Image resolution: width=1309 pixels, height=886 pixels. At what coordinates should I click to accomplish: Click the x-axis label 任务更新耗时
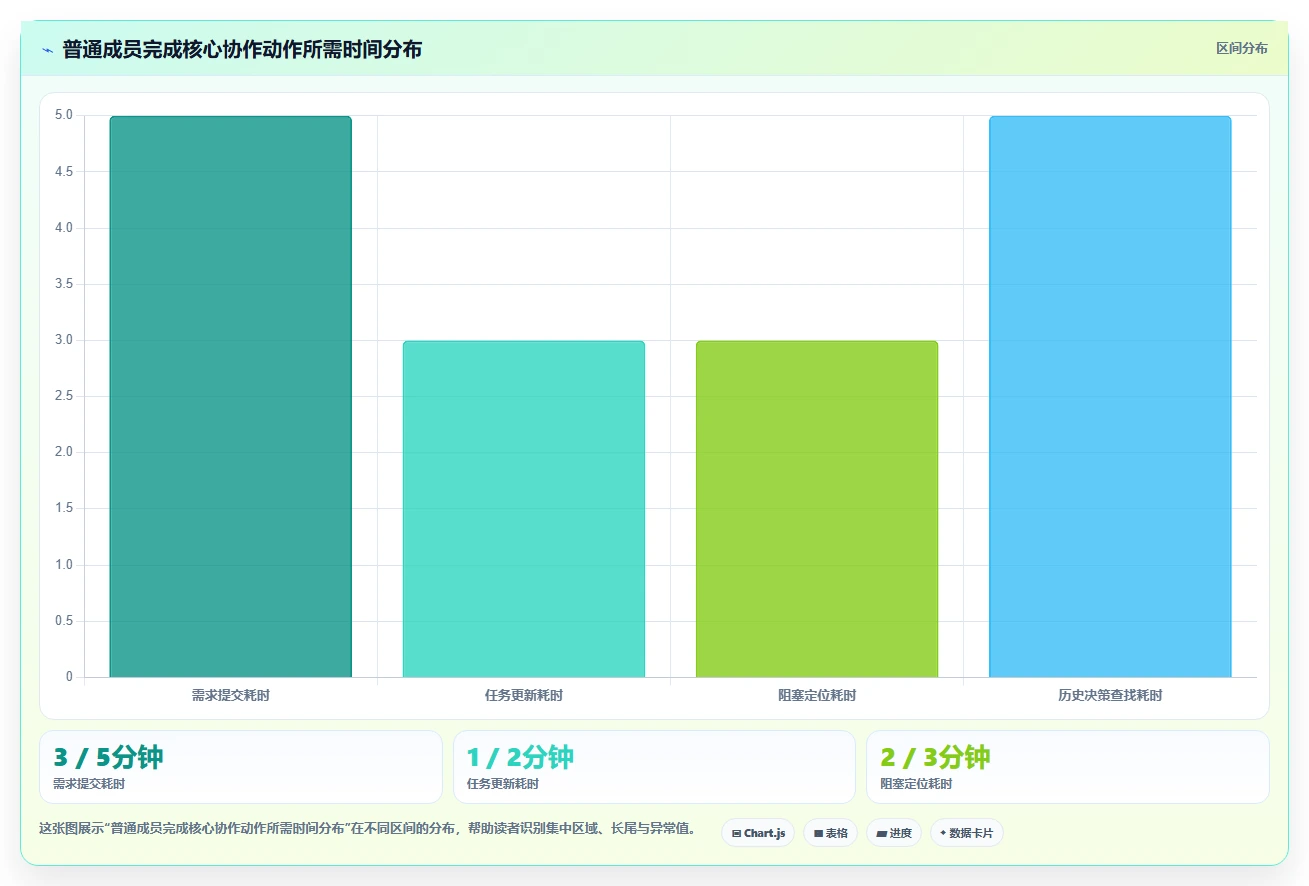(524, 695)
